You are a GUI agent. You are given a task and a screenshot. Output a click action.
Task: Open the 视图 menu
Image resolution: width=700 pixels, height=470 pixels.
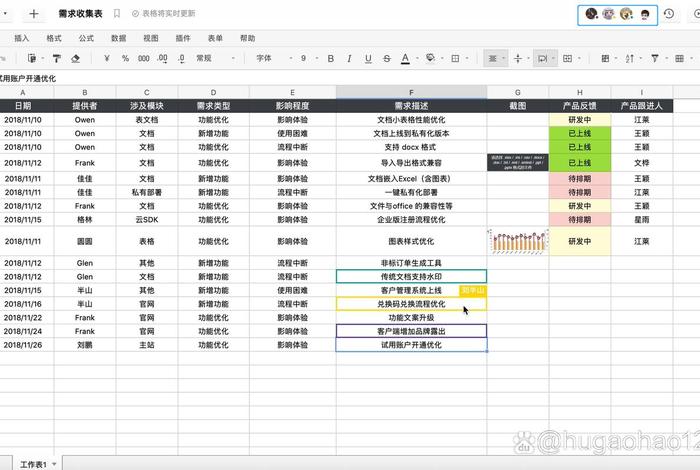pyautogui.click(x=150, y=38)
